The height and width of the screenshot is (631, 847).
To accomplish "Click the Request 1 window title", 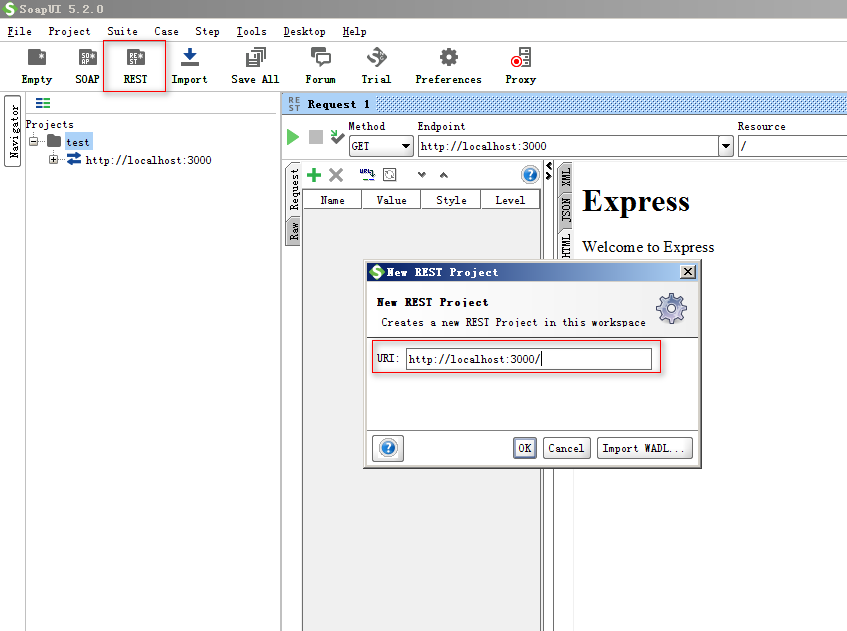I will click(x=338, y=104).
